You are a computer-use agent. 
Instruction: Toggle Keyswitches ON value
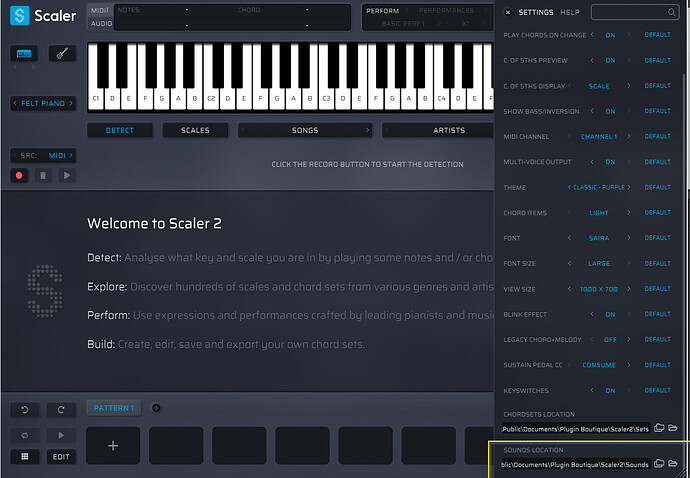coord(610,391)
